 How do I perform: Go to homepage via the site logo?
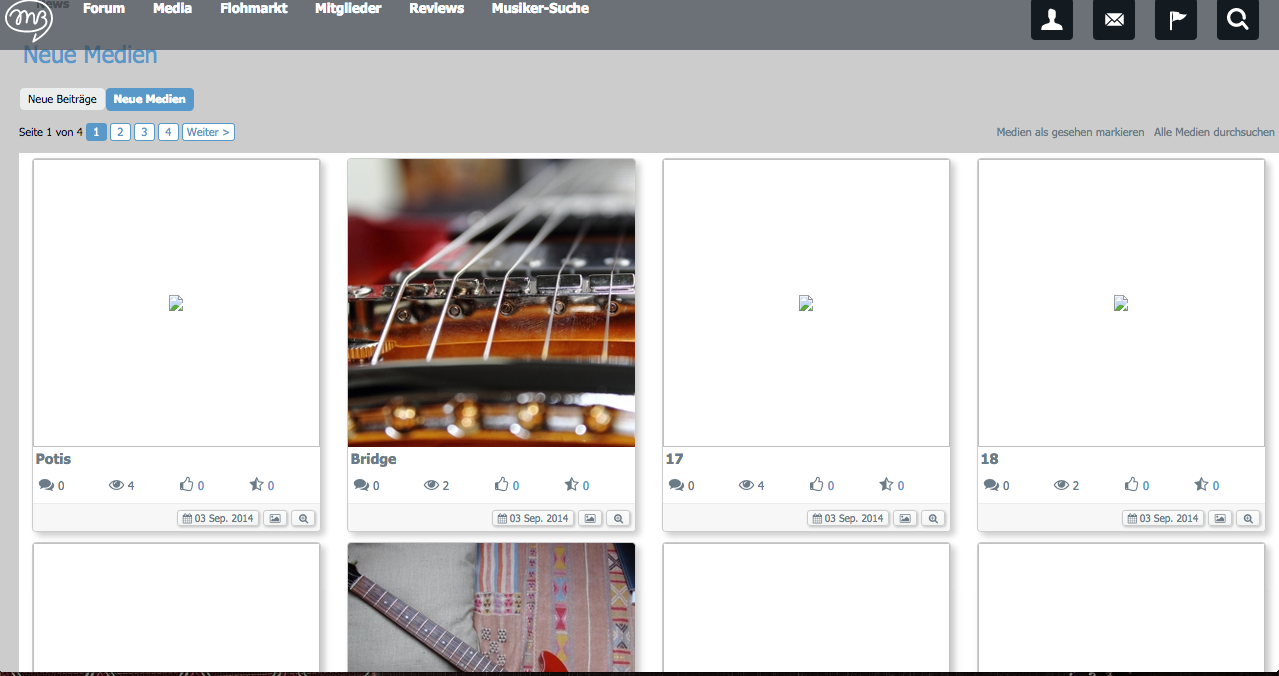(x=28, y=20)
